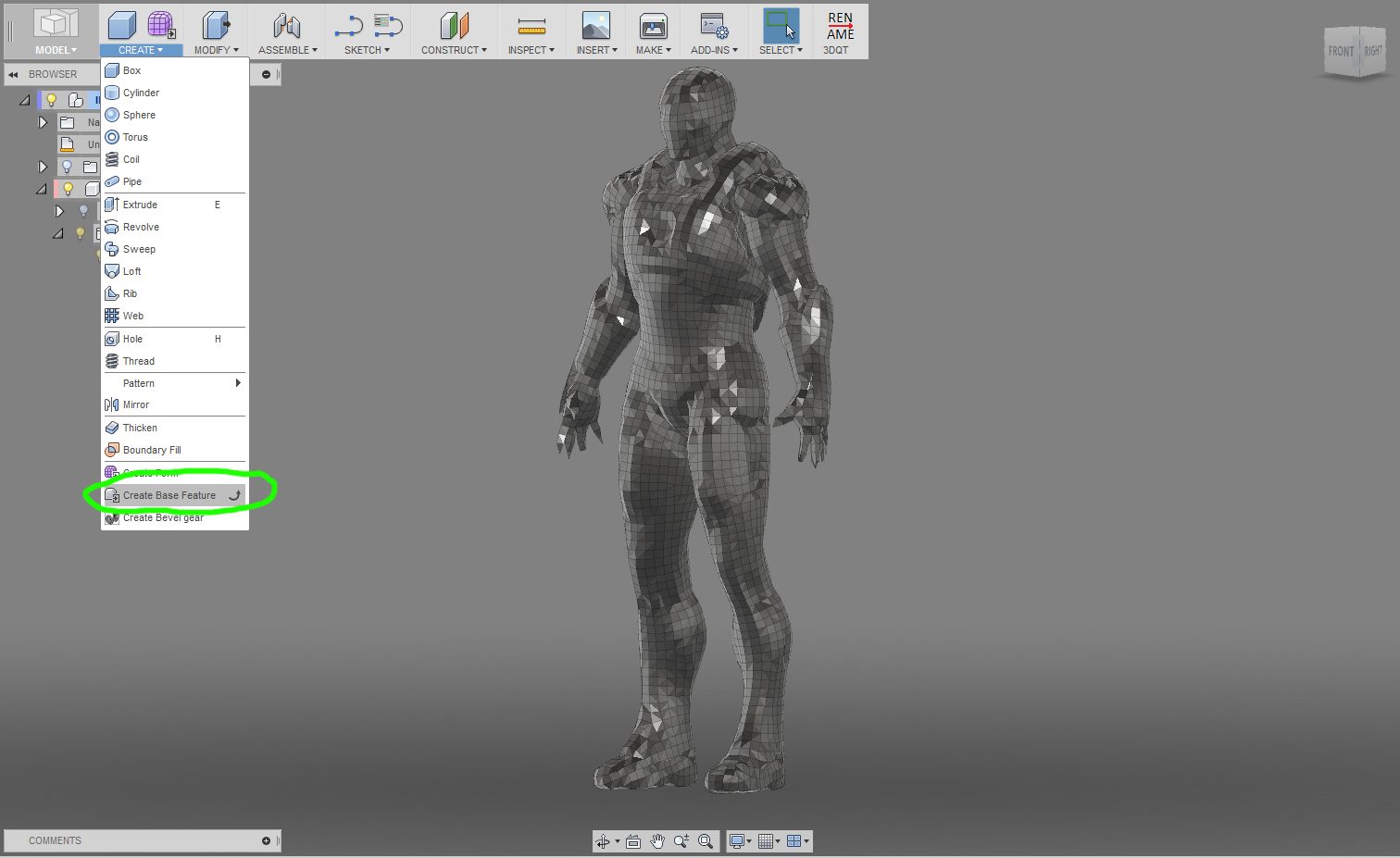Image resolution: width=1400 pixels, height=858 pixels.
Task: Click the FRONT face of the ViewCube
Action: point(1340,52)
